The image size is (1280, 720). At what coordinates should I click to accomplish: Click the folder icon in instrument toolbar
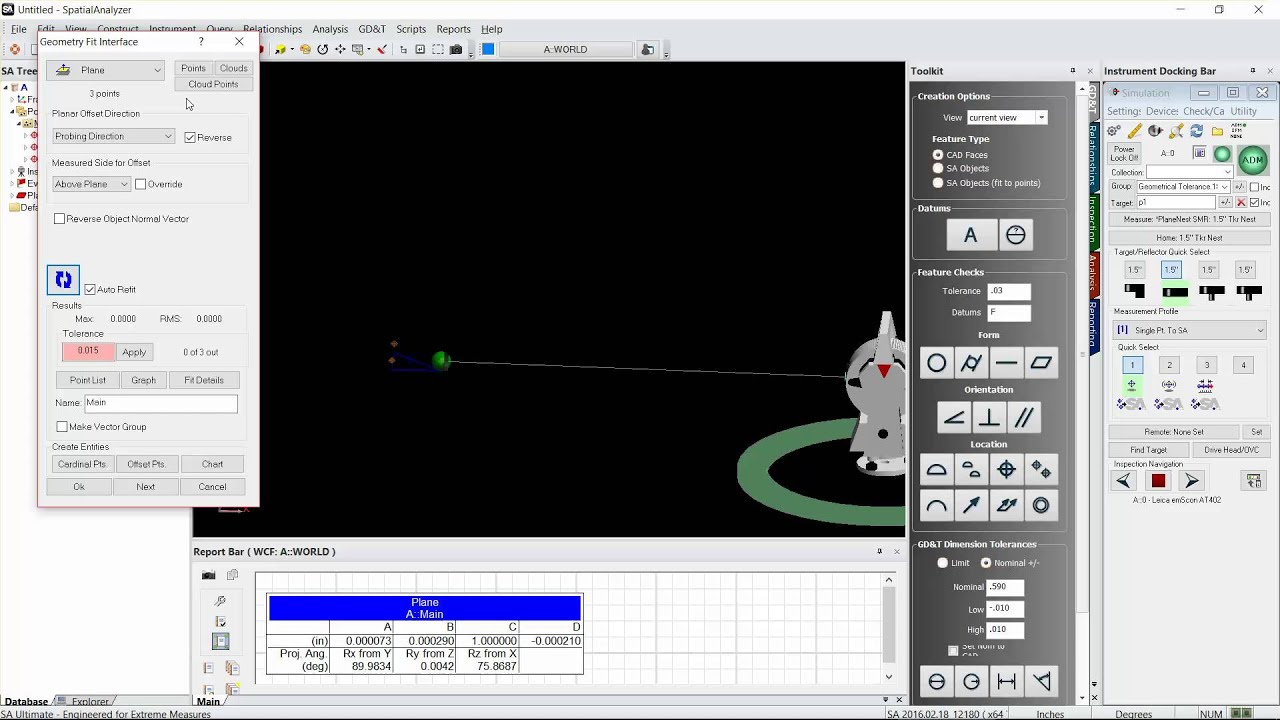click(x=1217, y=131)
